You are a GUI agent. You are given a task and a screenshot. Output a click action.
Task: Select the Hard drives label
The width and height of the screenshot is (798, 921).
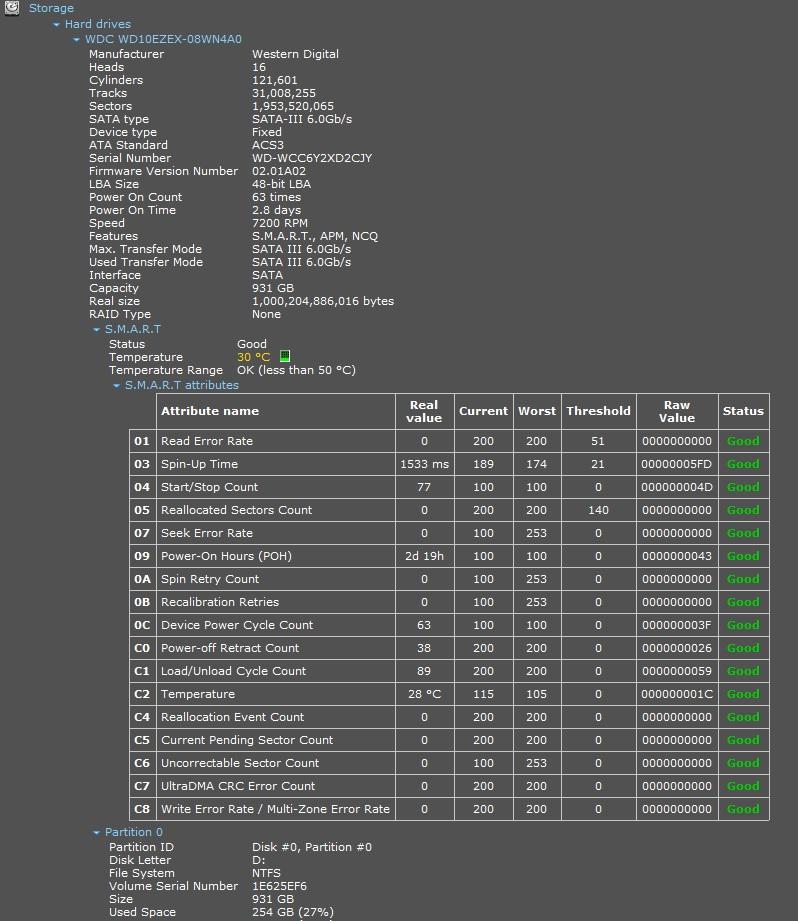(97, 24)
